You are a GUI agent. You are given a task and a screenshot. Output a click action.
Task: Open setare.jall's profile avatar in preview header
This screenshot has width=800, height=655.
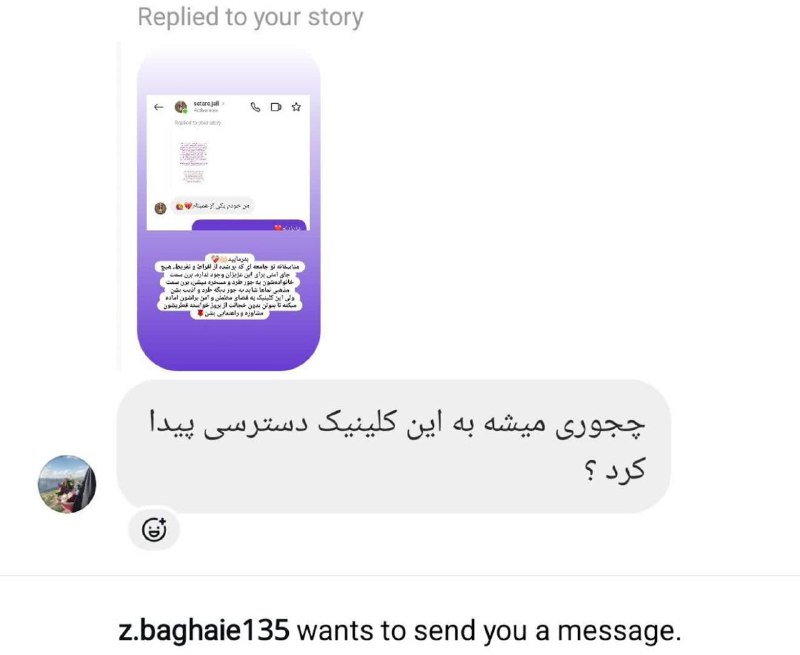click(x=181, y=107)
